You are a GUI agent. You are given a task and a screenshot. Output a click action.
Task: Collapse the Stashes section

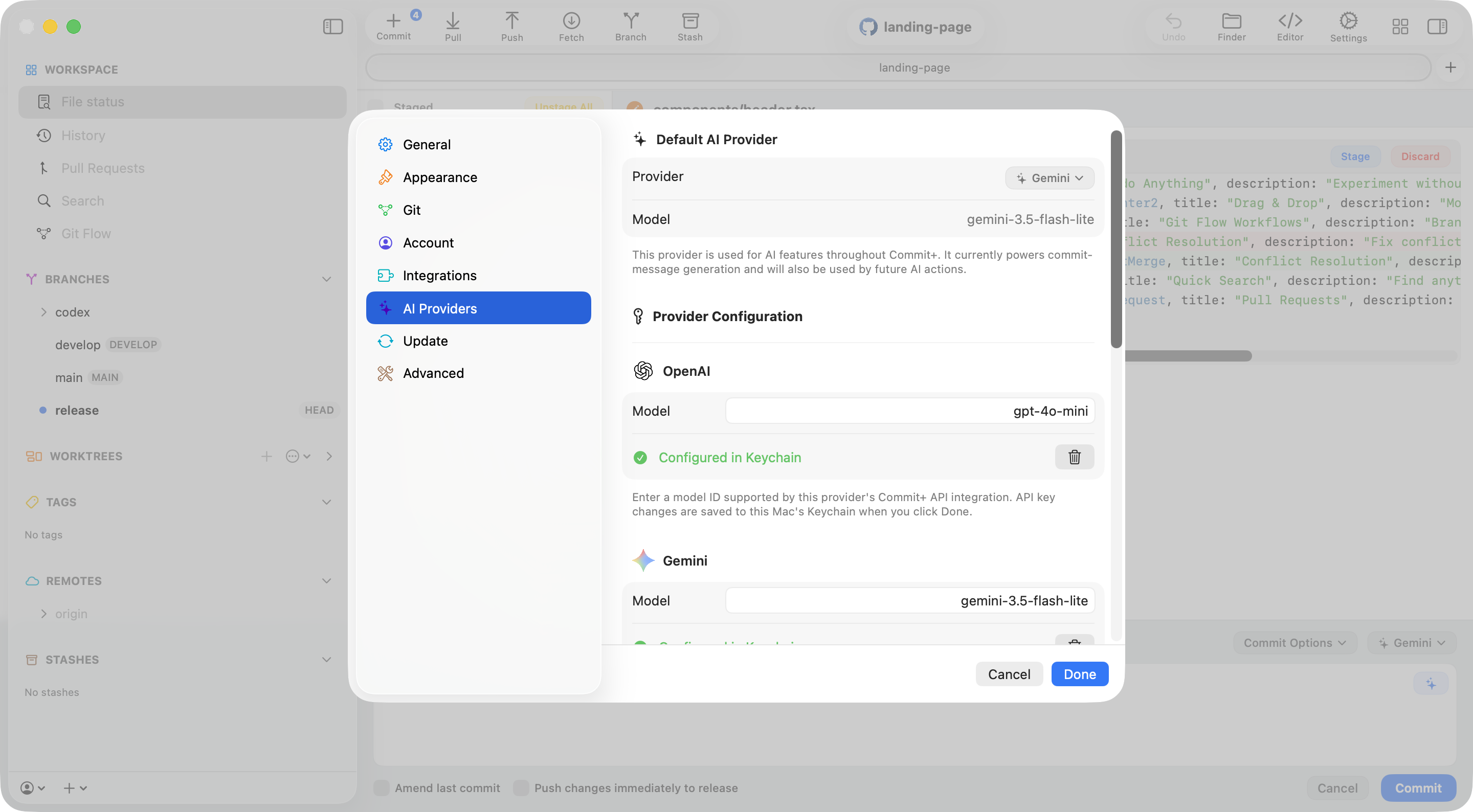point(326,659)
